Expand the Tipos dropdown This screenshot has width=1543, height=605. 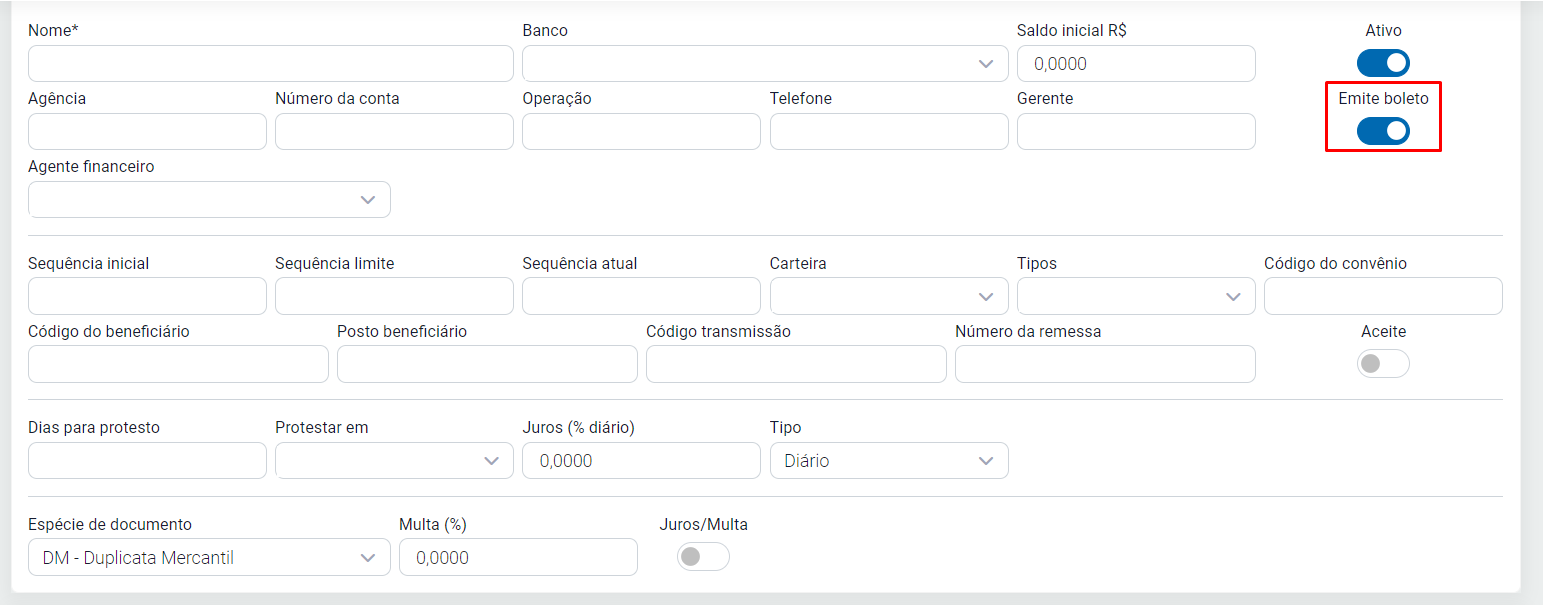click(x=1135, y=296)
